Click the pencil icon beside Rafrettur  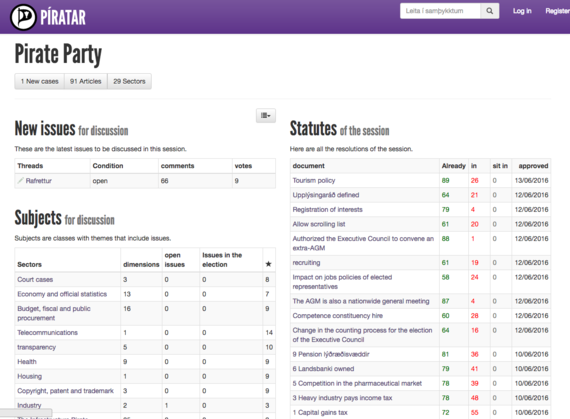tap(21, 180)
